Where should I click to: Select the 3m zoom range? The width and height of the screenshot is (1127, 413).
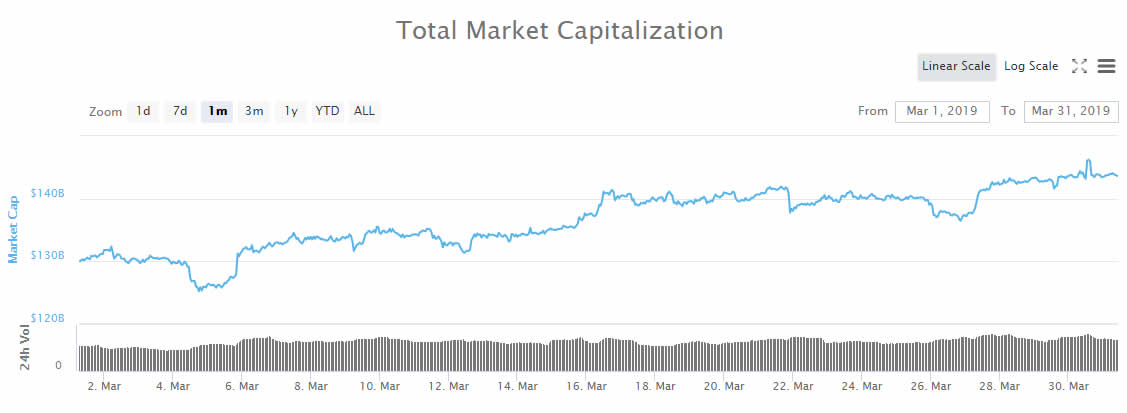[x=254, y=111]
